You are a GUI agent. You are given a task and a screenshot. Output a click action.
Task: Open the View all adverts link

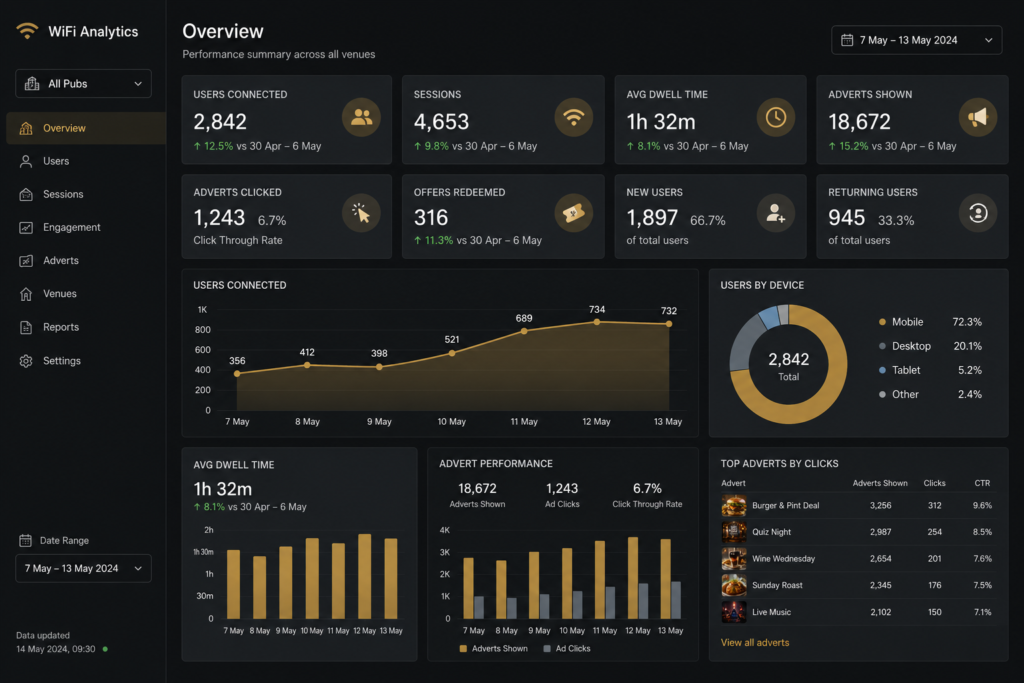(x=755, y=643)
